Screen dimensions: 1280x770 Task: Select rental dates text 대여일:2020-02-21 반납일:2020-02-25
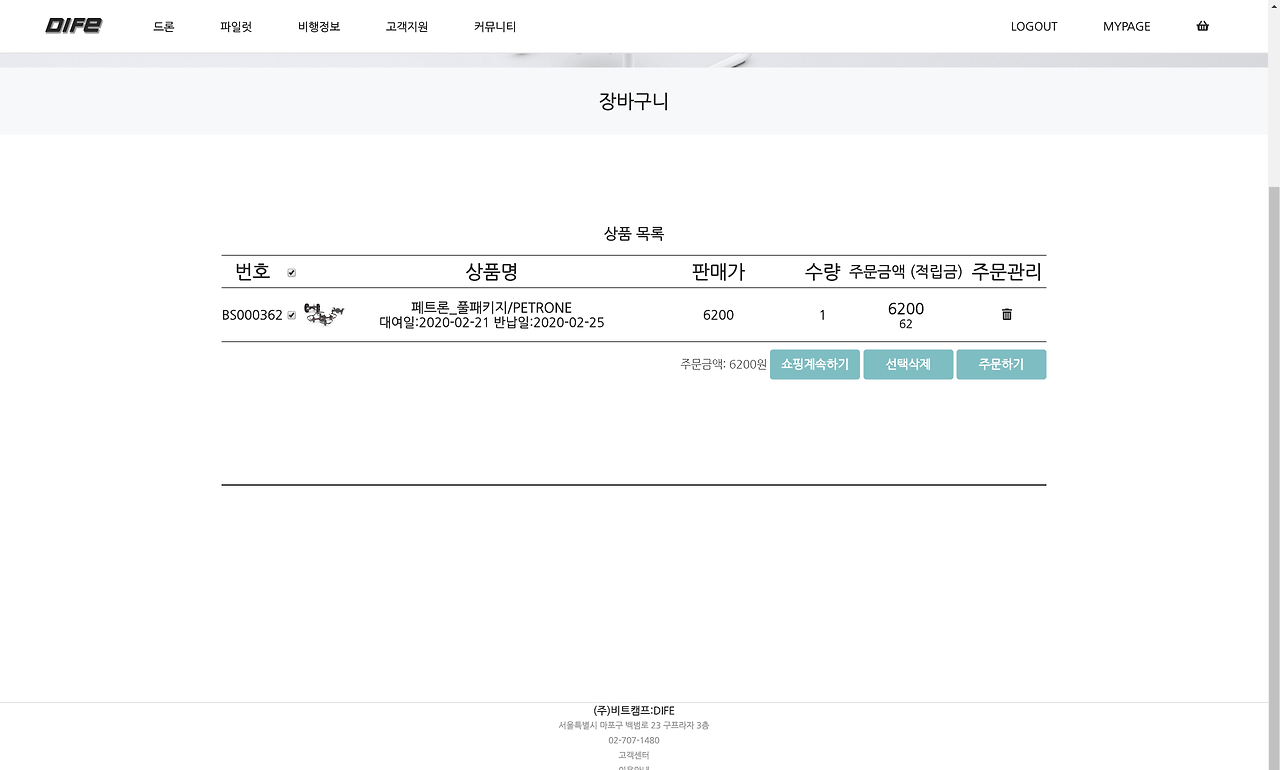click(492, 322)
